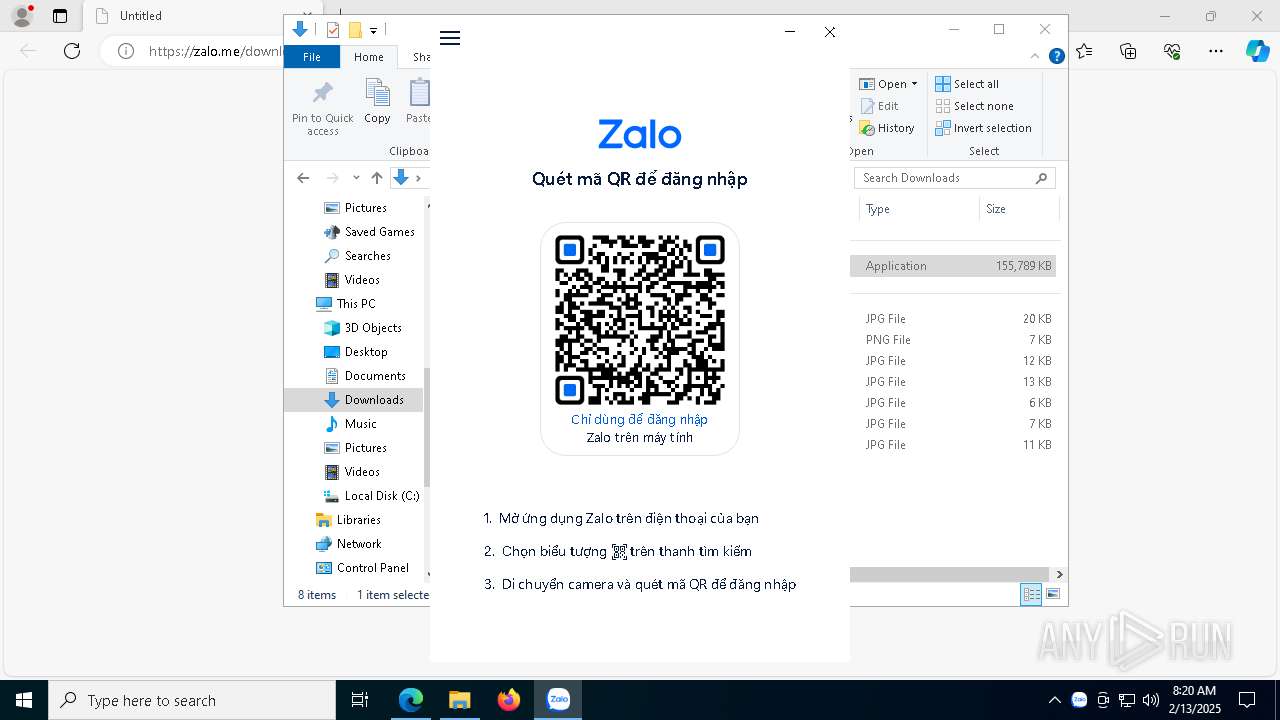
Task: Click the taskbar search box
Action: click(192, 700)
